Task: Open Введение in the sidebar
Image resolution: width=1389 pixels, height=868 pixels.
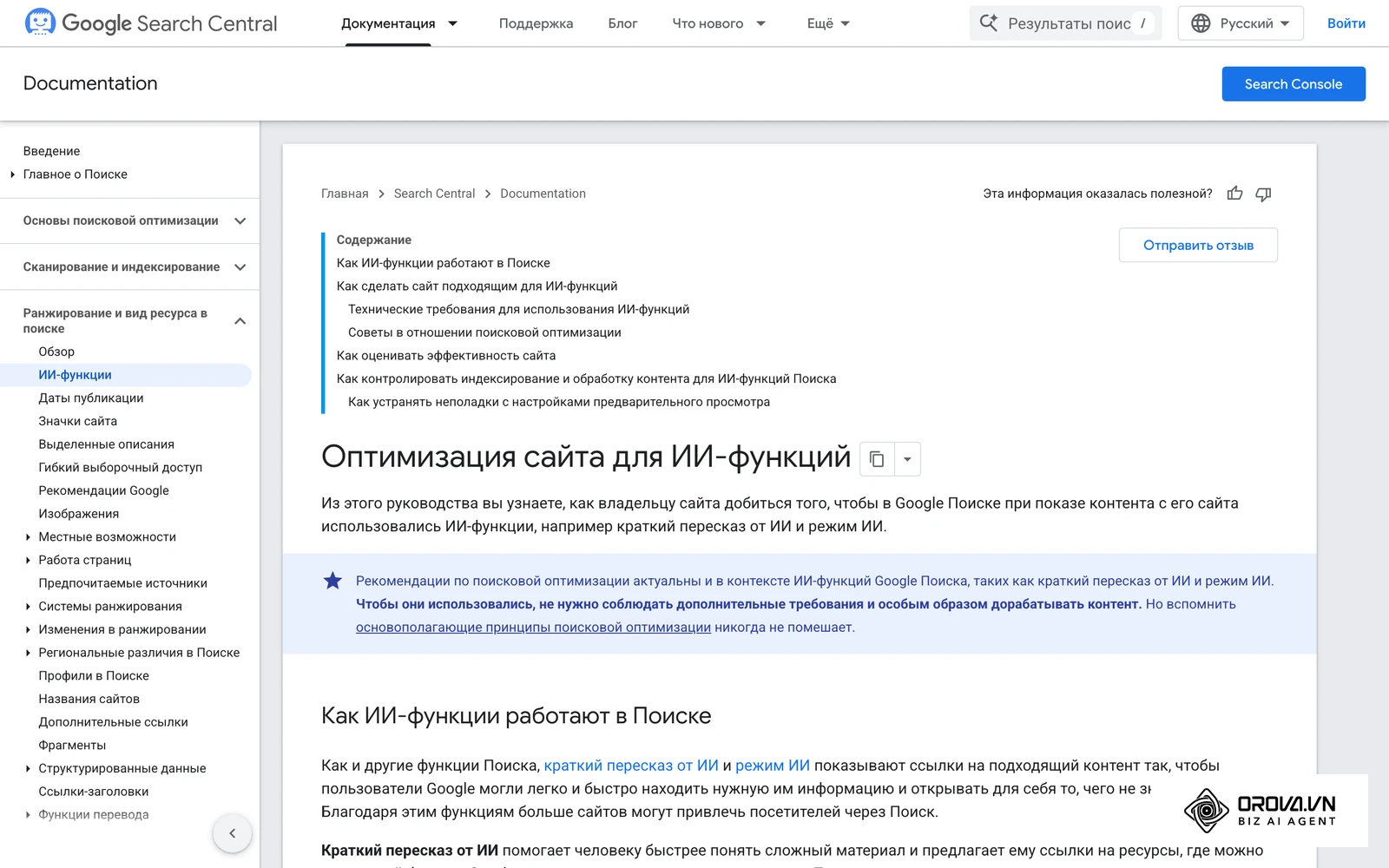Action: tap(51, 151)
